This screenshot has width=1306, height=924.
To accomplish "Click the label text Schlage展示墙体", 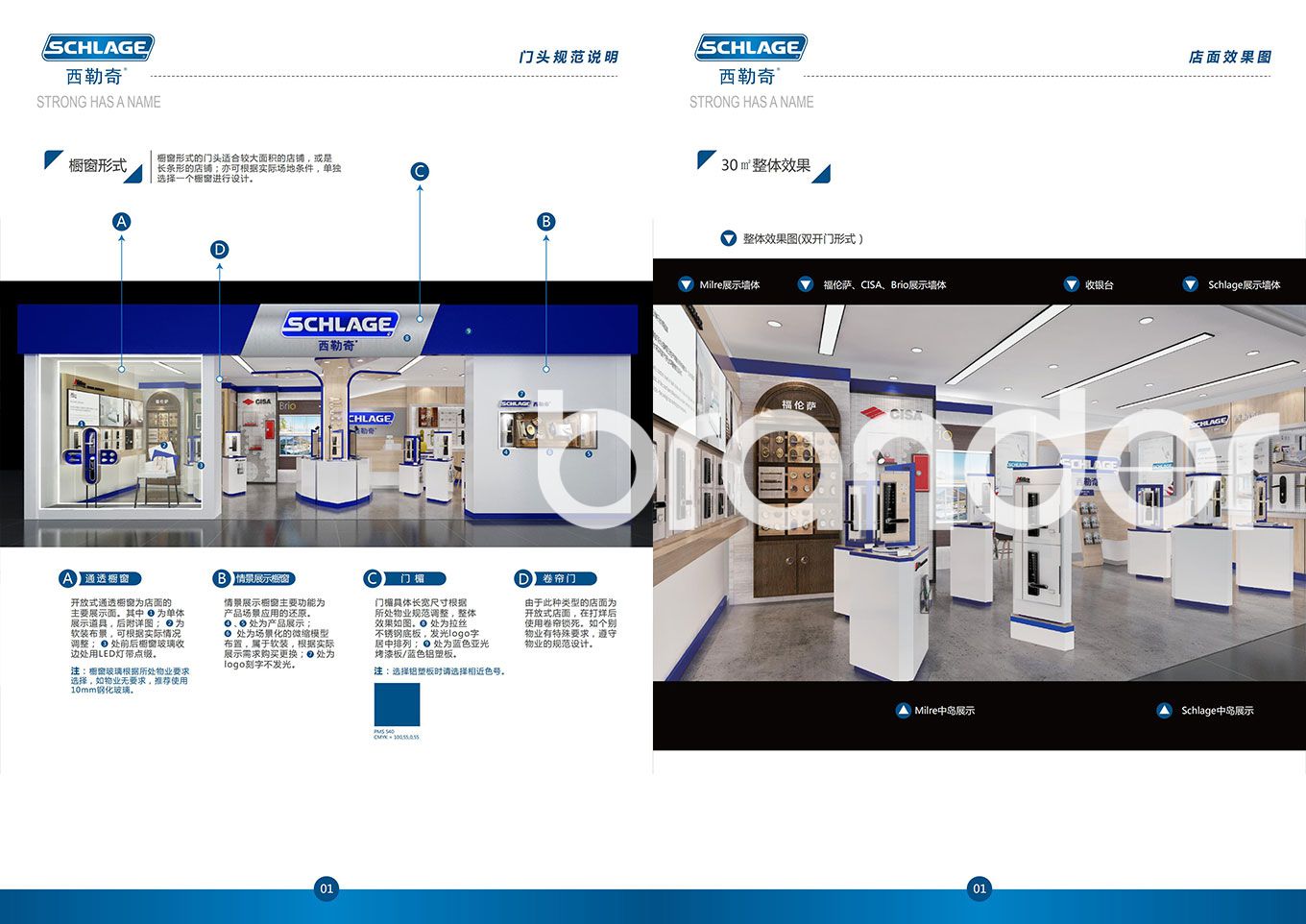I will [x=1245, y=285].
